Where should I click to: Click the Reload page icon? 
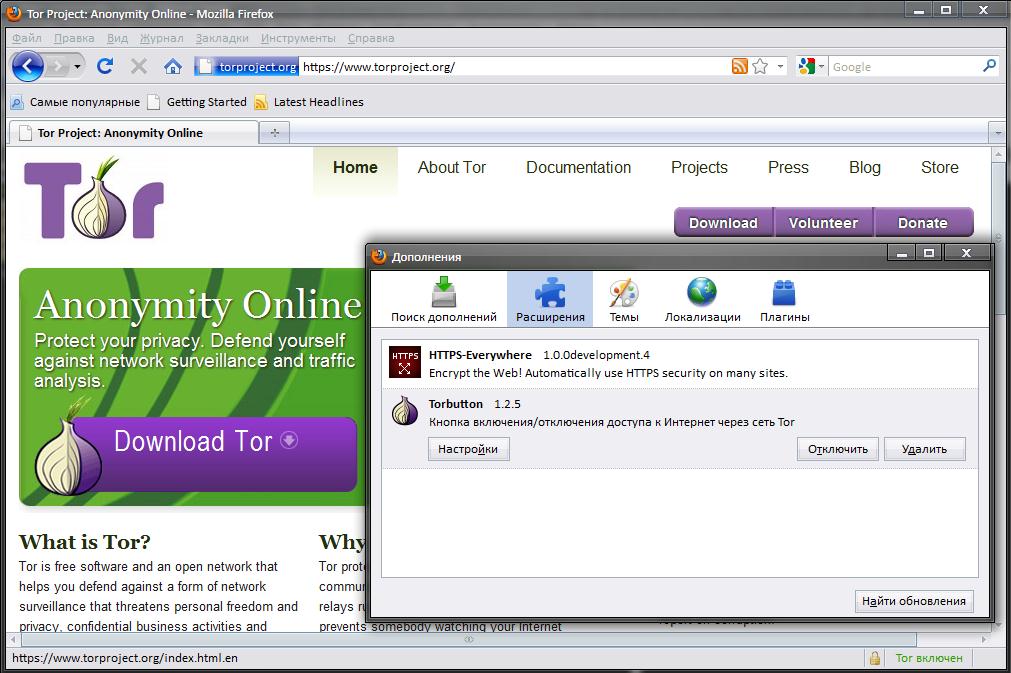pyautogui.click(x=105, y=67)
